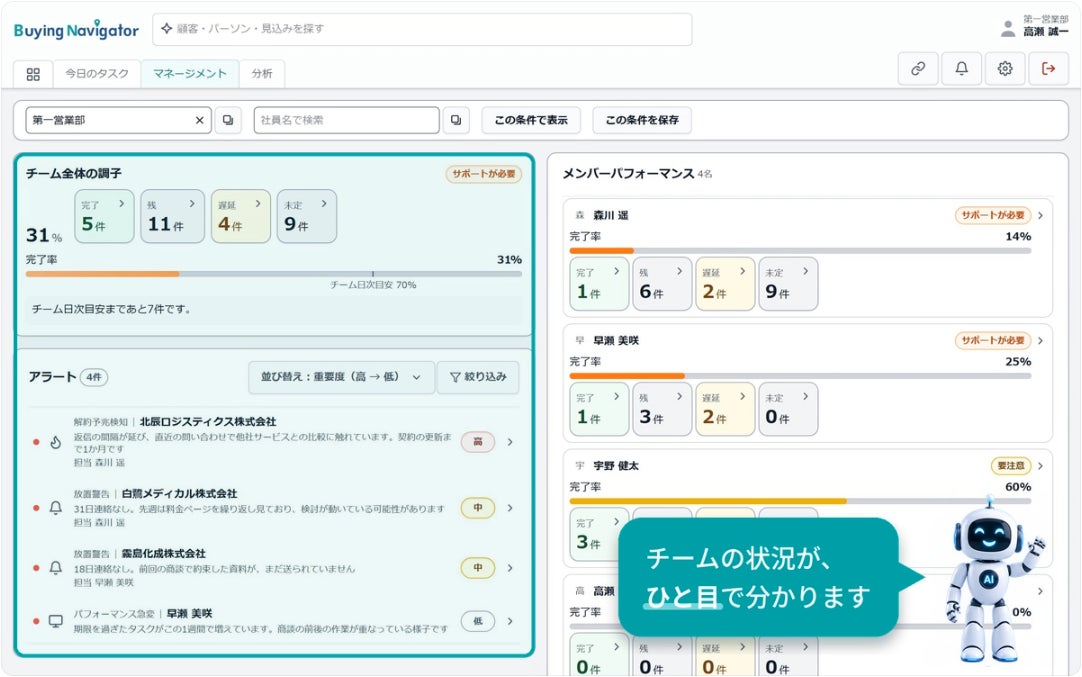Clear the 第一営業部 filter with X
Viewport: 1082px width, 677px height.
click(x=199, y=120)
